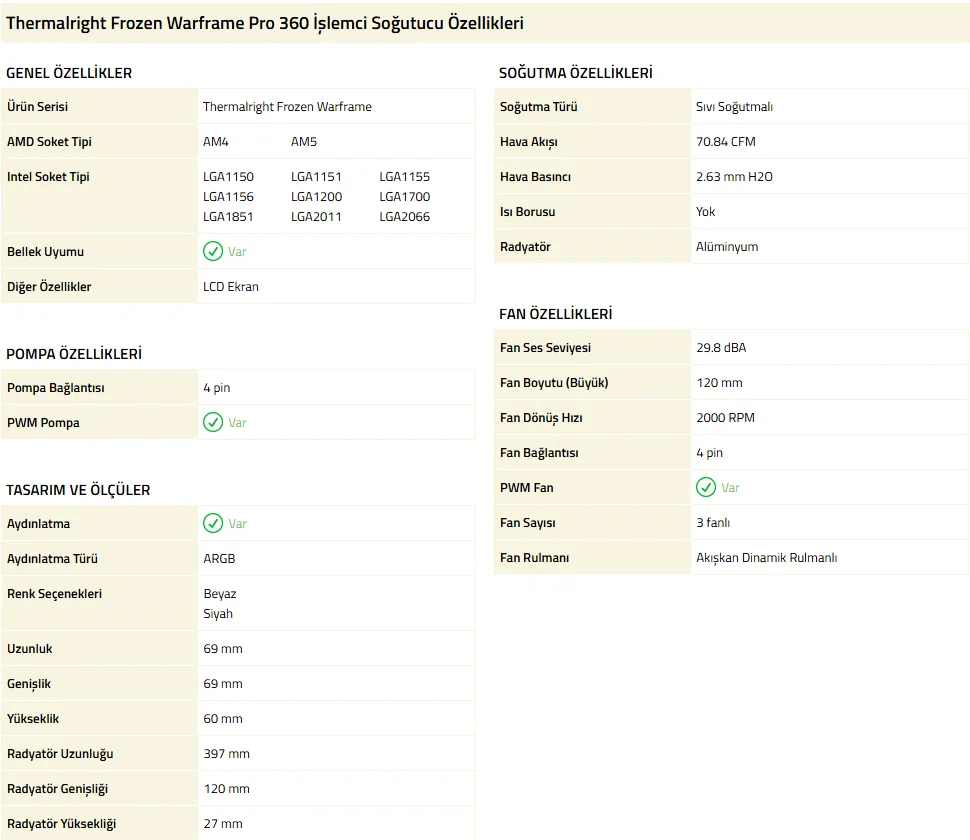Click the PWM Pompa checkmark icon
The height and width of the screenshot is (840, 970).
pos(213,423)
